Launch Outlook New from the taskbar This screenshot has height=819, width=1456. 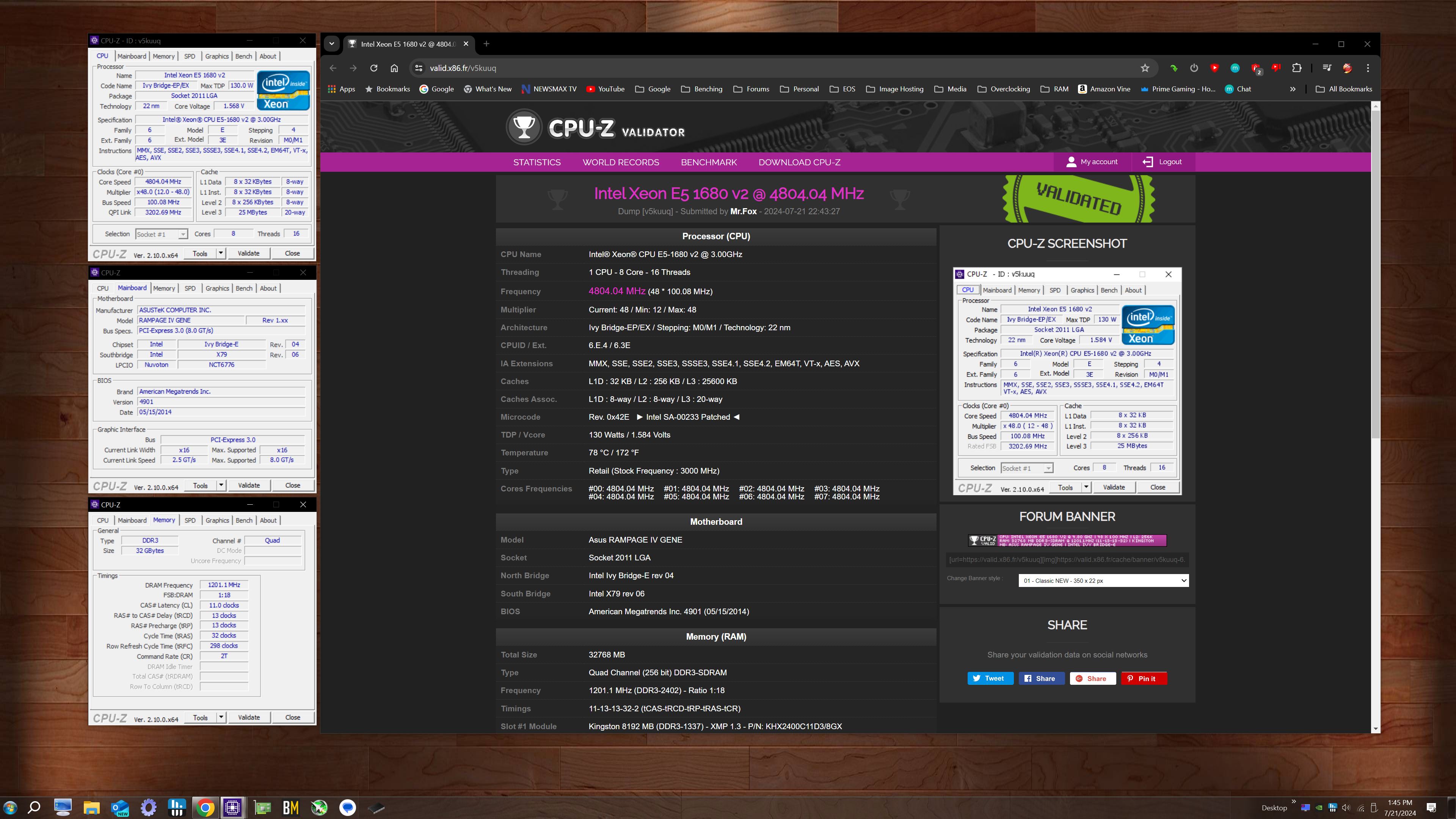pyautogui.click(x=120, y=807)
